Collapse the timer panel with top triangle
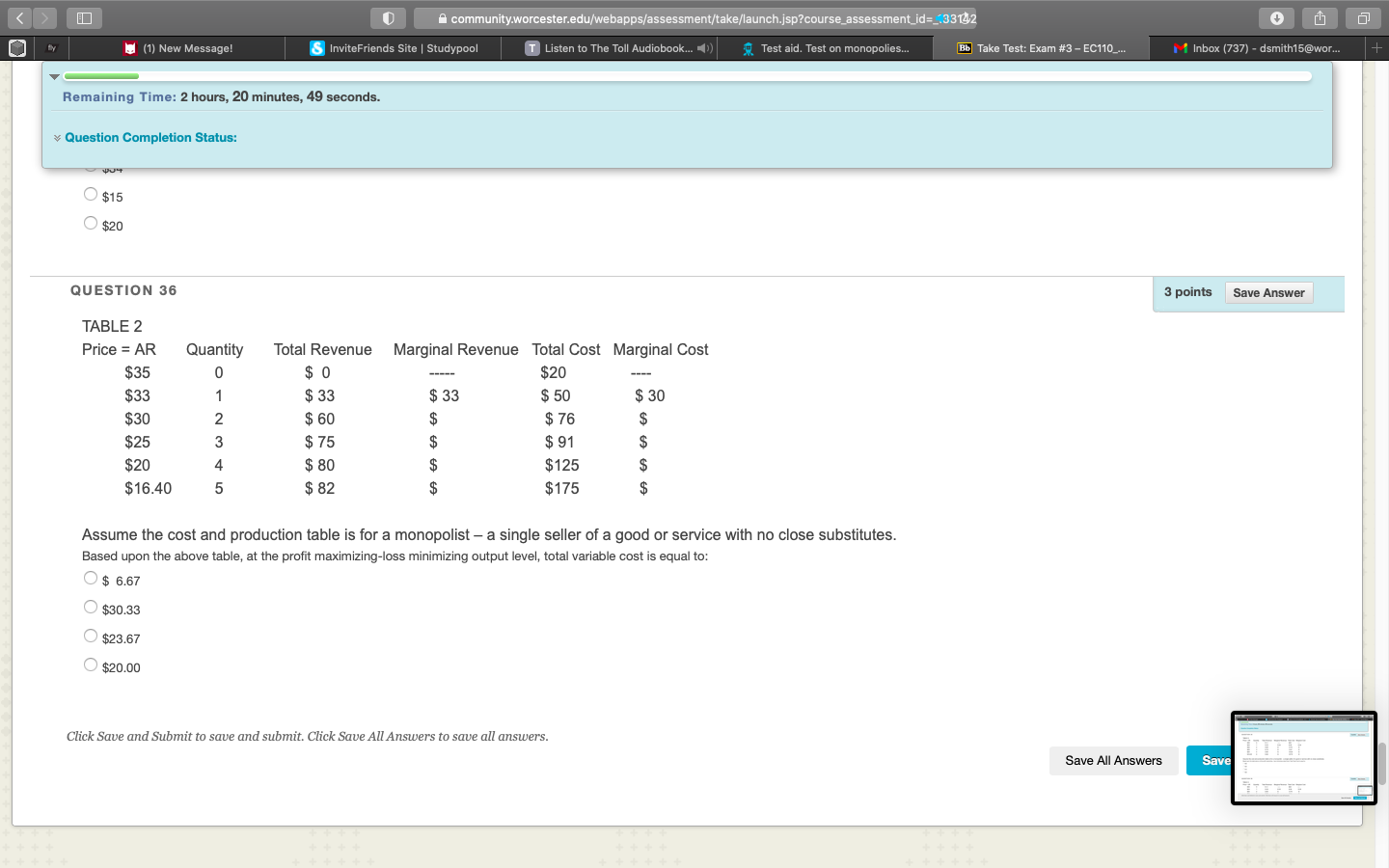The width and height of the screenshot is (1389, 868). coord(55,76)
